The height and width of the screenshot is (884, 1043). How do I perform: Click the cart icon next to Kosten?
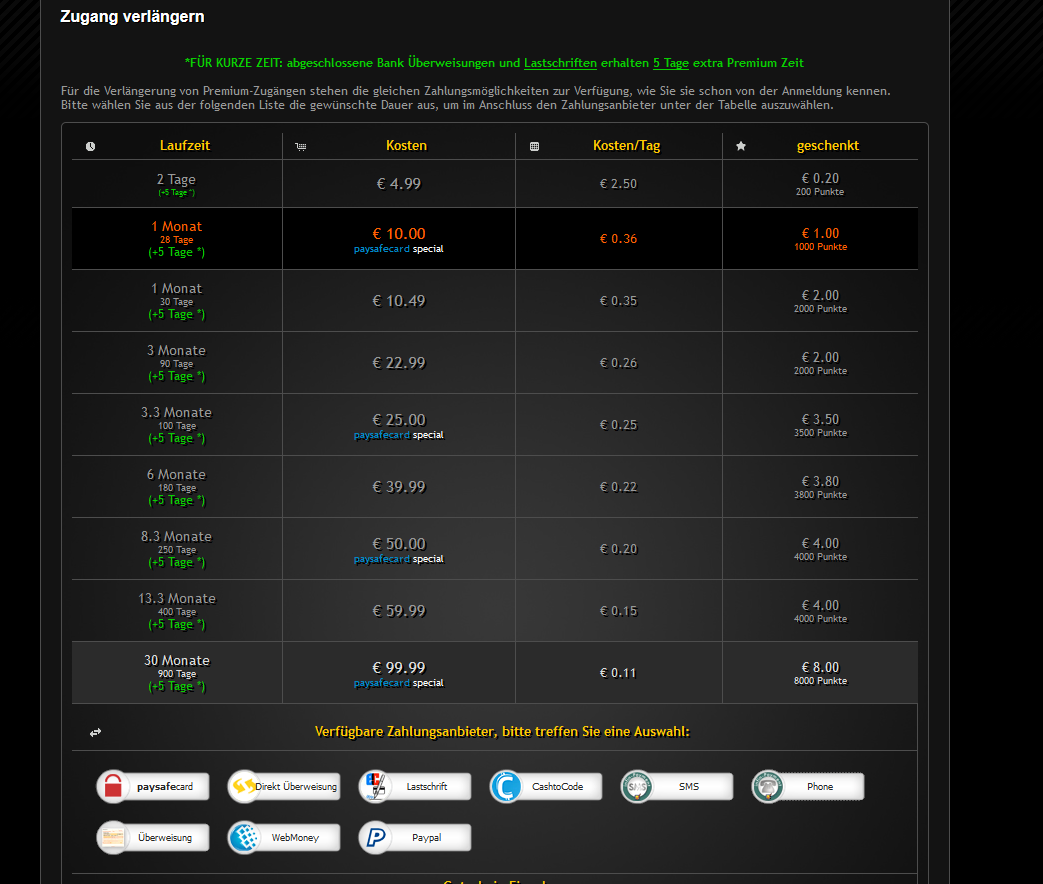[301, 146]
